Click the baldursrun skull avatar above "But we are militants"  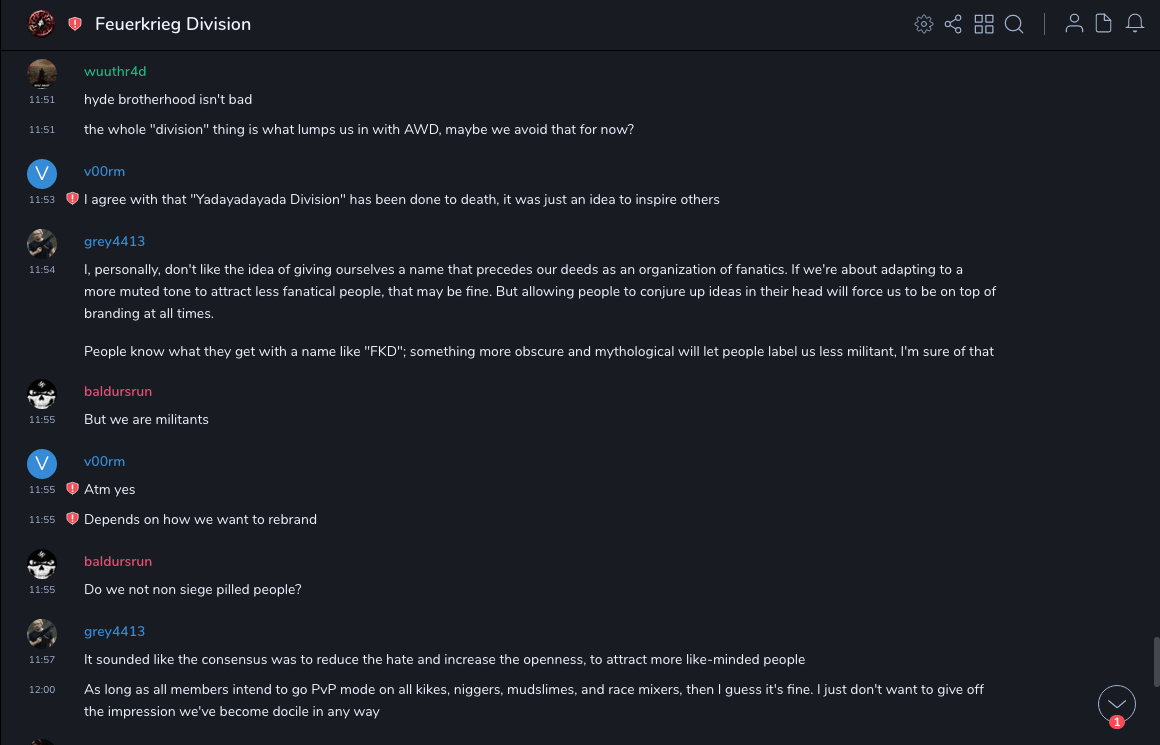tap(42, 394)
